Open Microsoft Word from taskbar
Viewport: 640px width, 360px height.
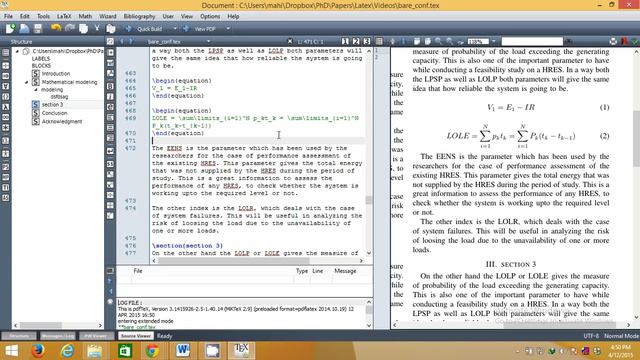pos(182,351)
